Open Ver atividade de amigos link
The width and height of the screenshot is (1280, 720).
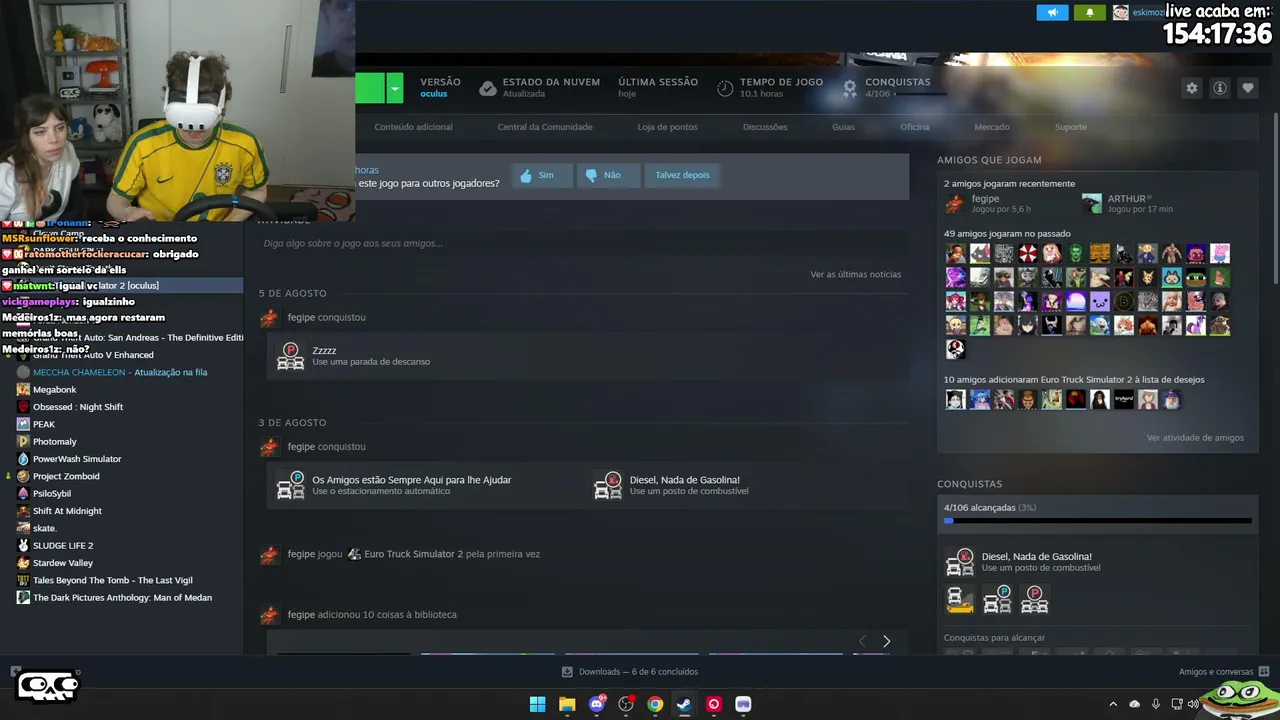click(1195, 438)
